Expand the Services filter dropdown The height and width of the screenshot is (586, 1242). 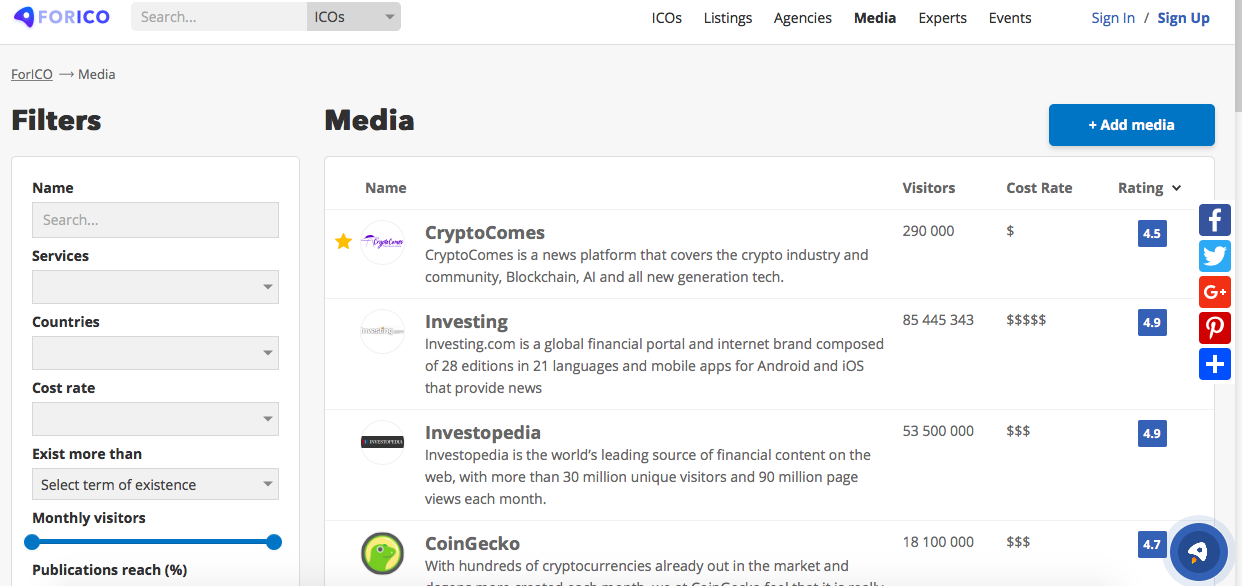point(155,287)
